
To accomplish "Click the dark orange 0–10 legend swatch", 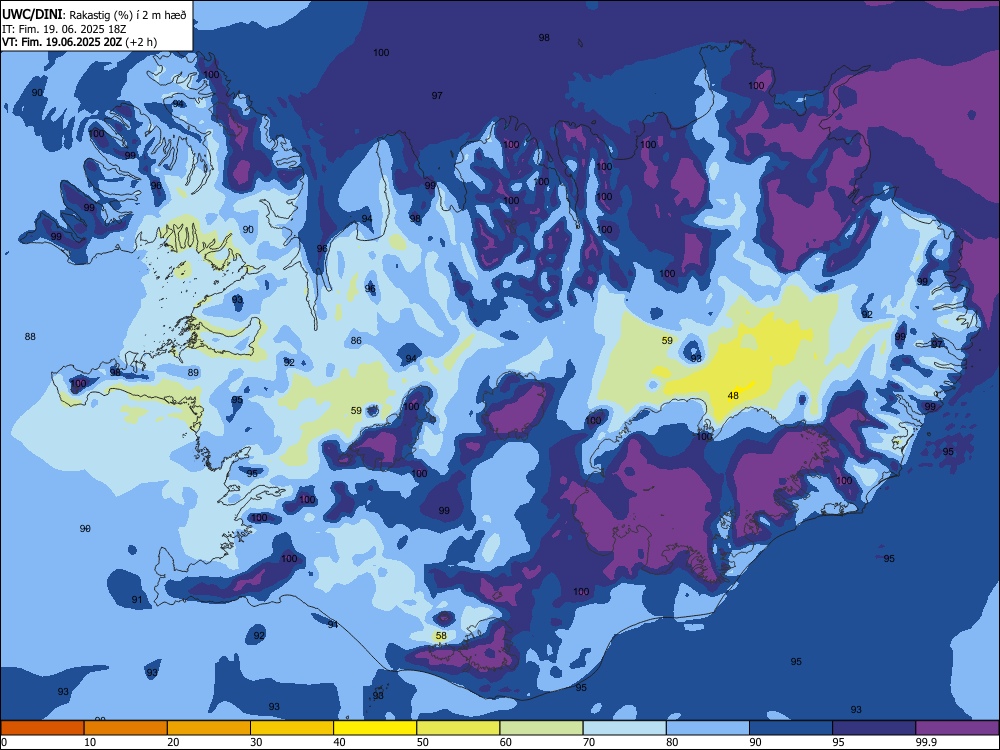I will coord(42,728).
